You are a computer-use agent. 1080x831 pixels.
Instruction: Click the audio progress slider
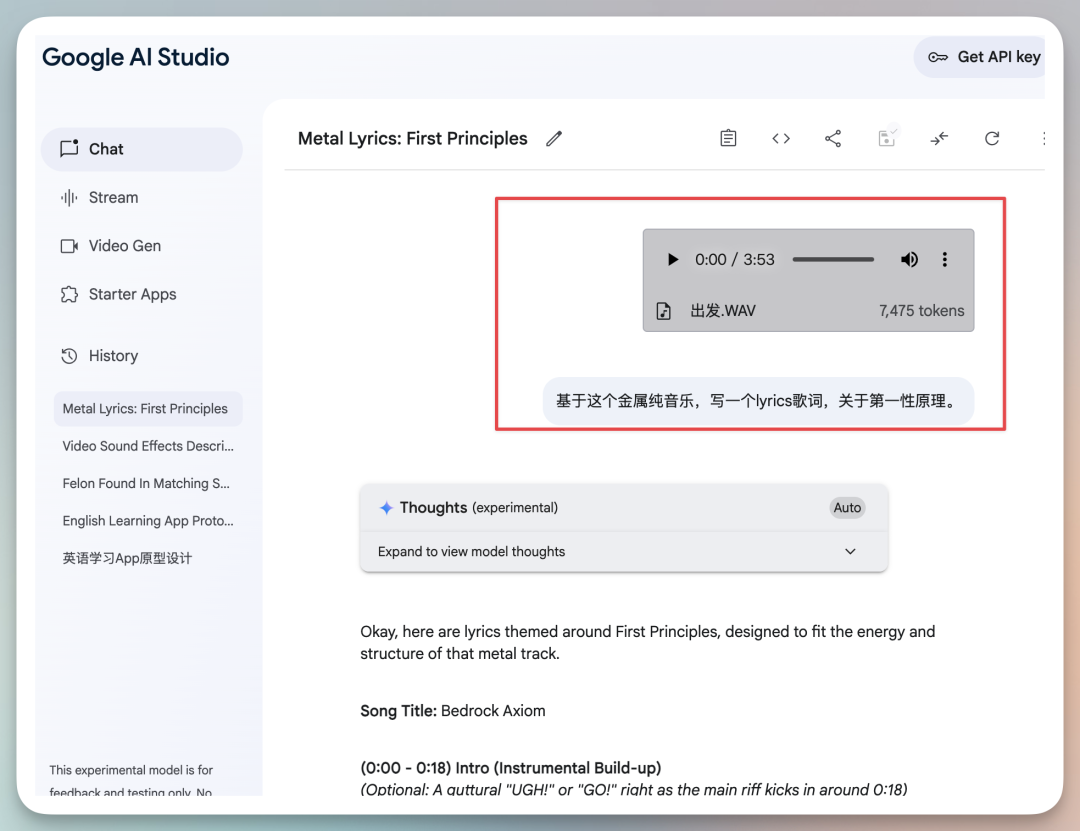pyautogui.click(x=833, y=260)
